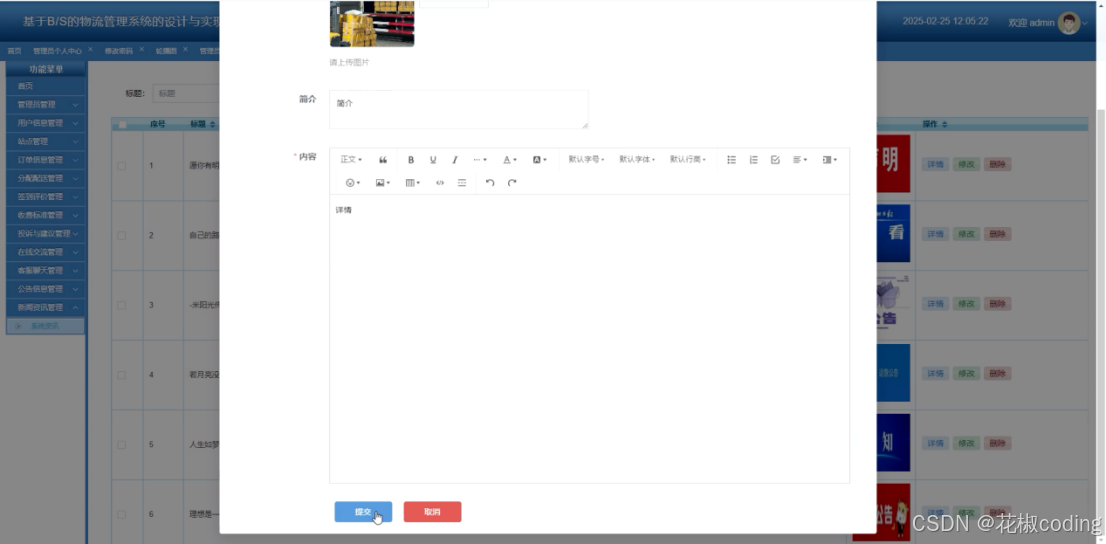Screen dimensions: 1106x544
Task: Select the checkbox for row 1
Action: (x=121, y=166)
